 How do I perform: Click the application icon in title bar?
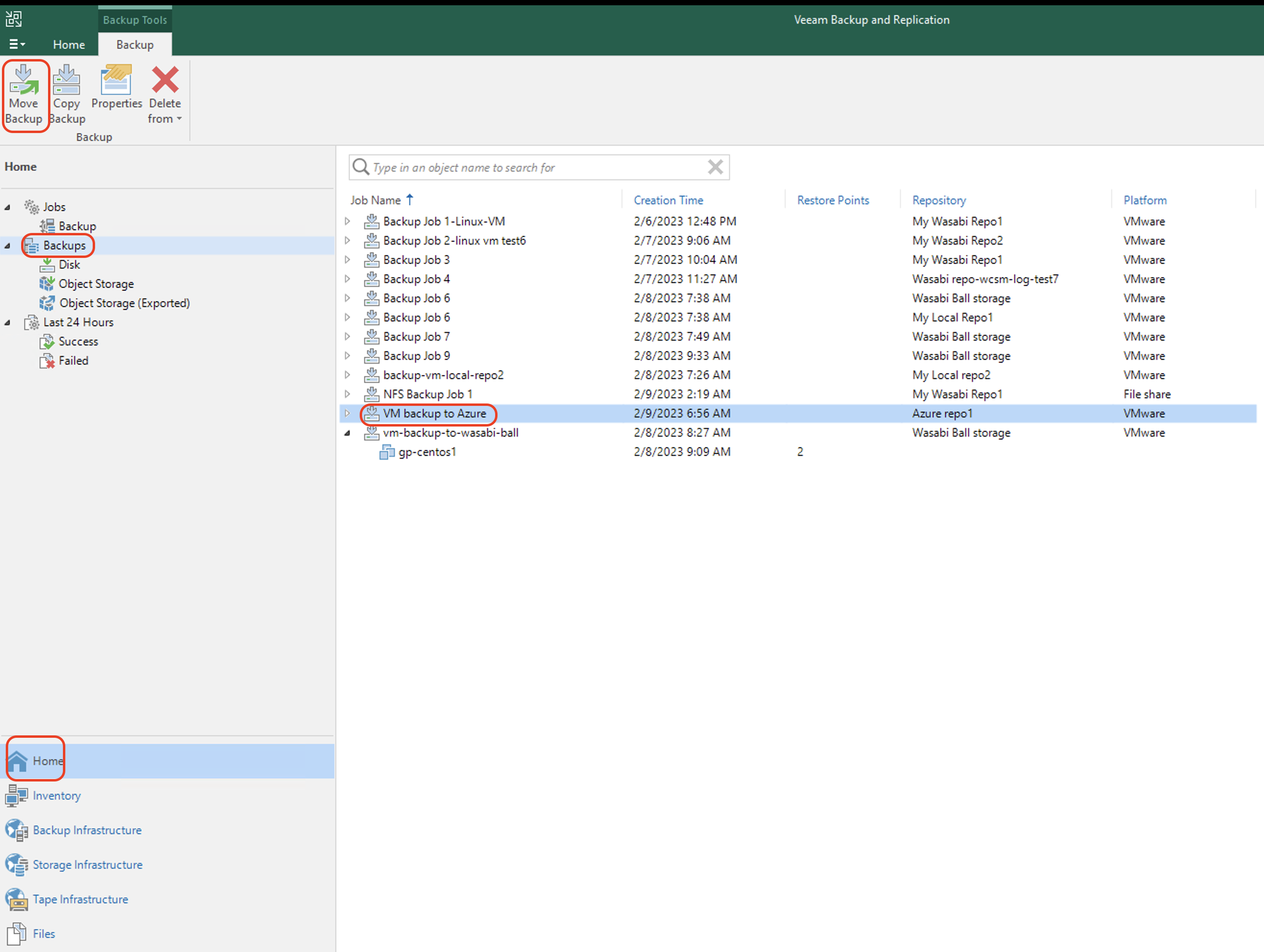pyautogui.click(x=14, y=19)
